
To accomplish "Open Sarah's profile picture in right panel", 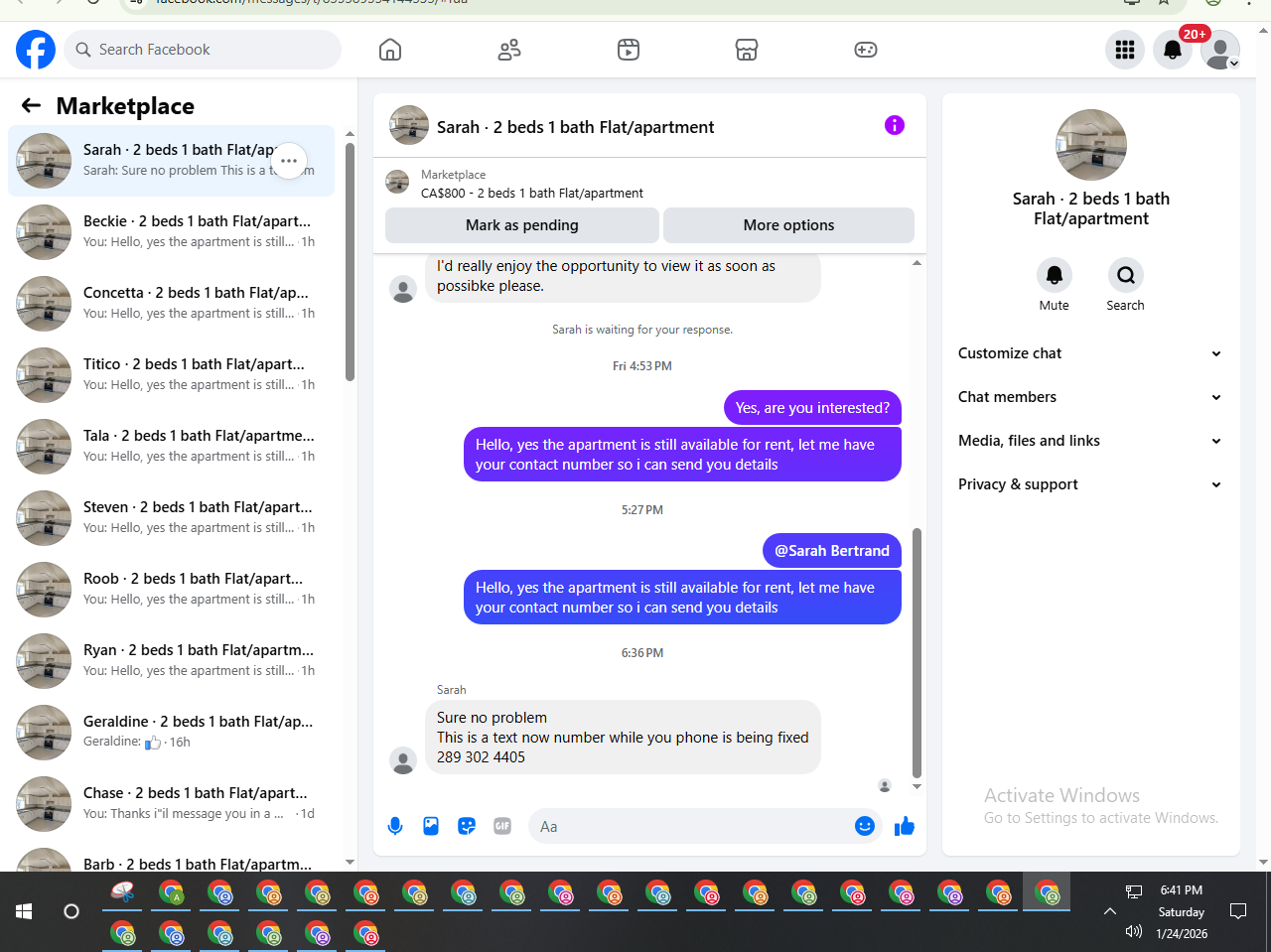I will pos(1091,145).
